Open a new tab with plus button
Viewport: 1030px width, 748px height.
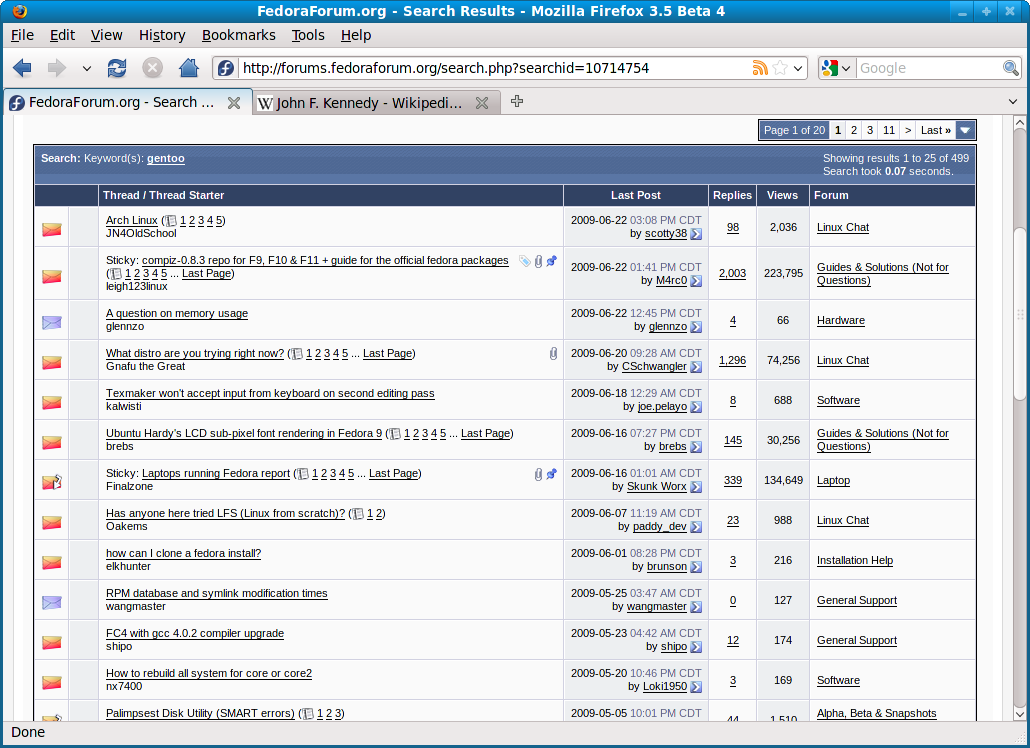pyautogui.click(x=517, y=101)
